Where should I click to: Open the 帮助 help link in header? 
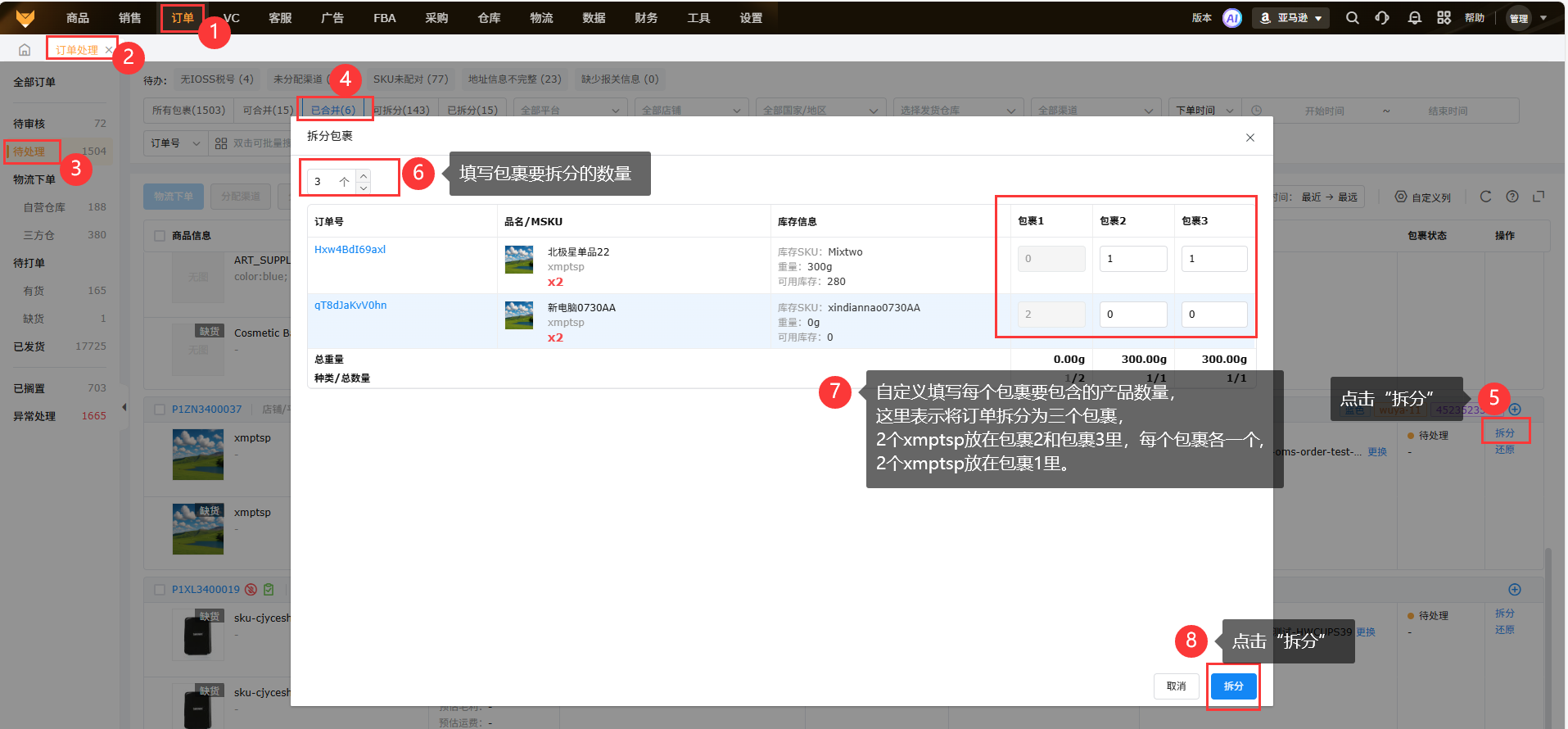pos(1475,18)
